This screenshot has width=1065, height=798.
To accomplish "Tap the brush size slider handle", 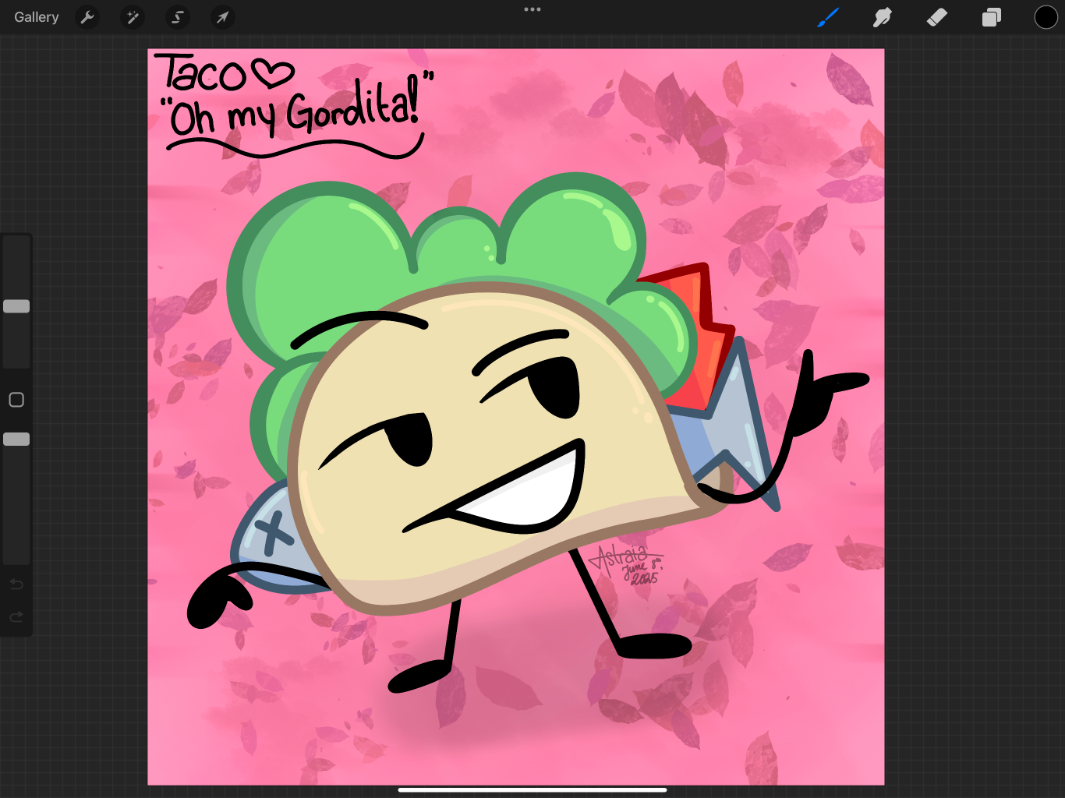I will point(16,306).
